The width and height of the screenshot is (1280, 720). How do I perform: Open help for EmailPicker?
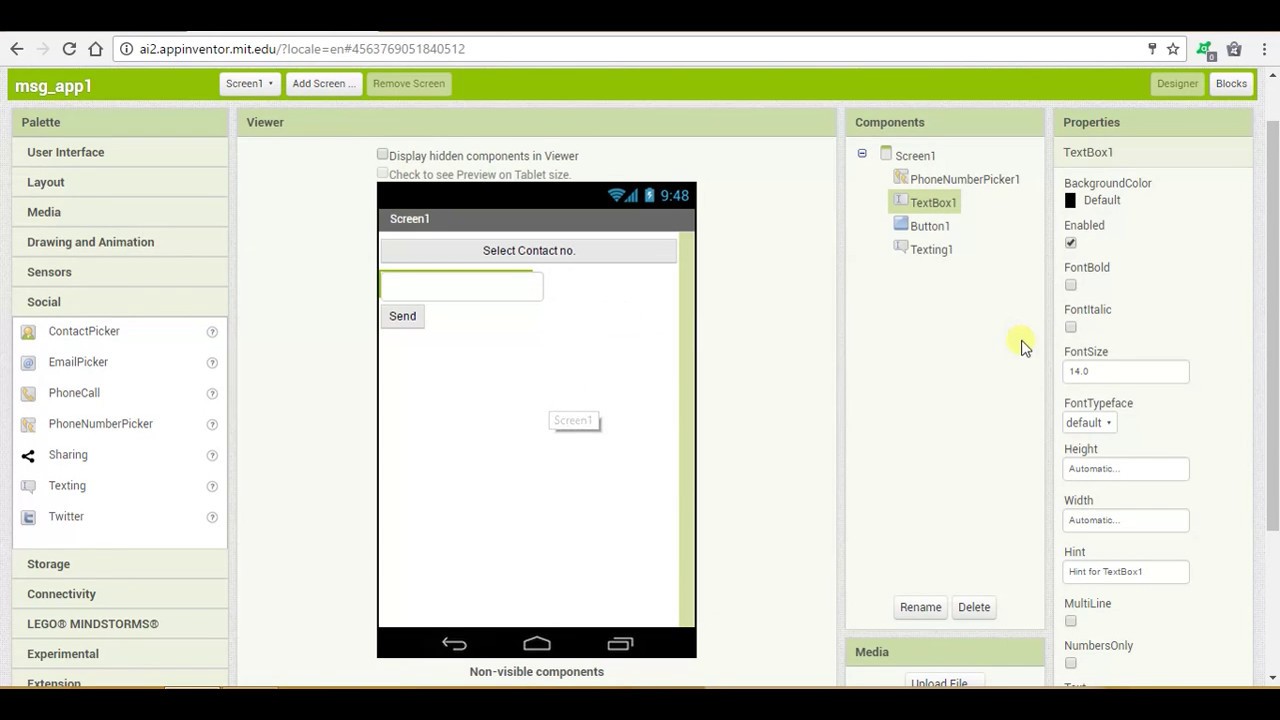click(212, 363)
